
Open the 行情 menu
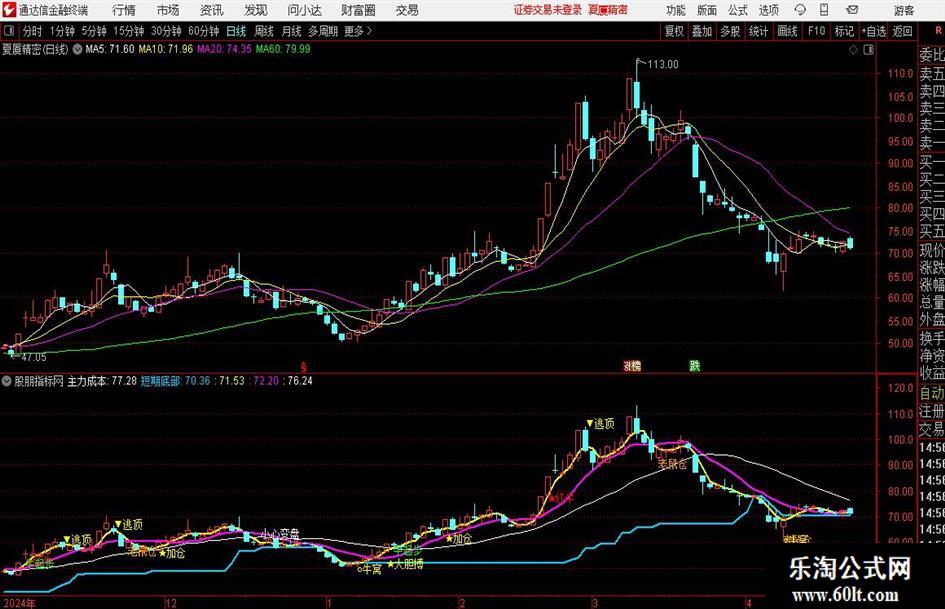pos(124,10)
